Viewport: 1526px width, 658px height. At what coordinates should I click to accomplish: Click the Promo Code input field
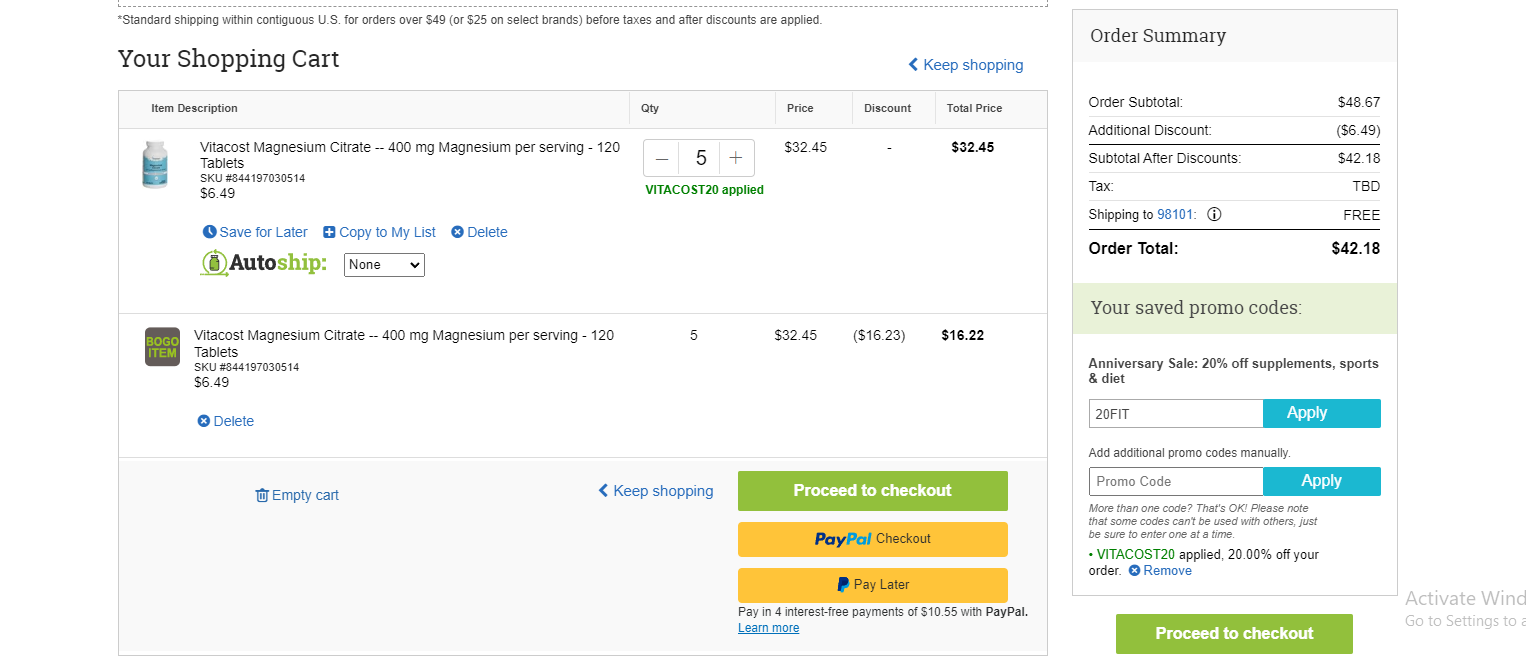coord(1176,481)
